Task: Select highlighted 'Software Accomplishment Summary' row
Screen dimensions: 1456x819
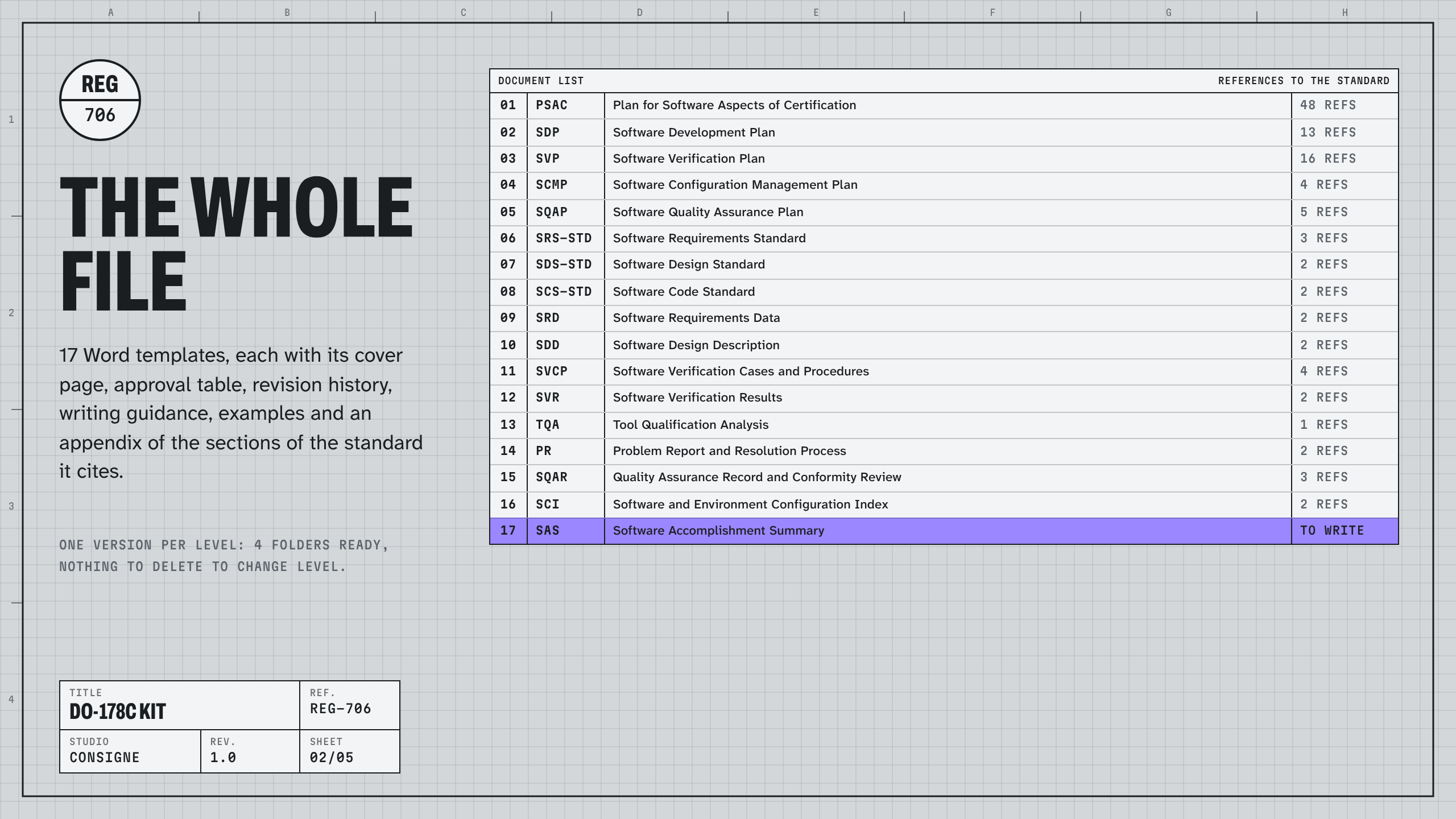Action: [x=944, y=531]
